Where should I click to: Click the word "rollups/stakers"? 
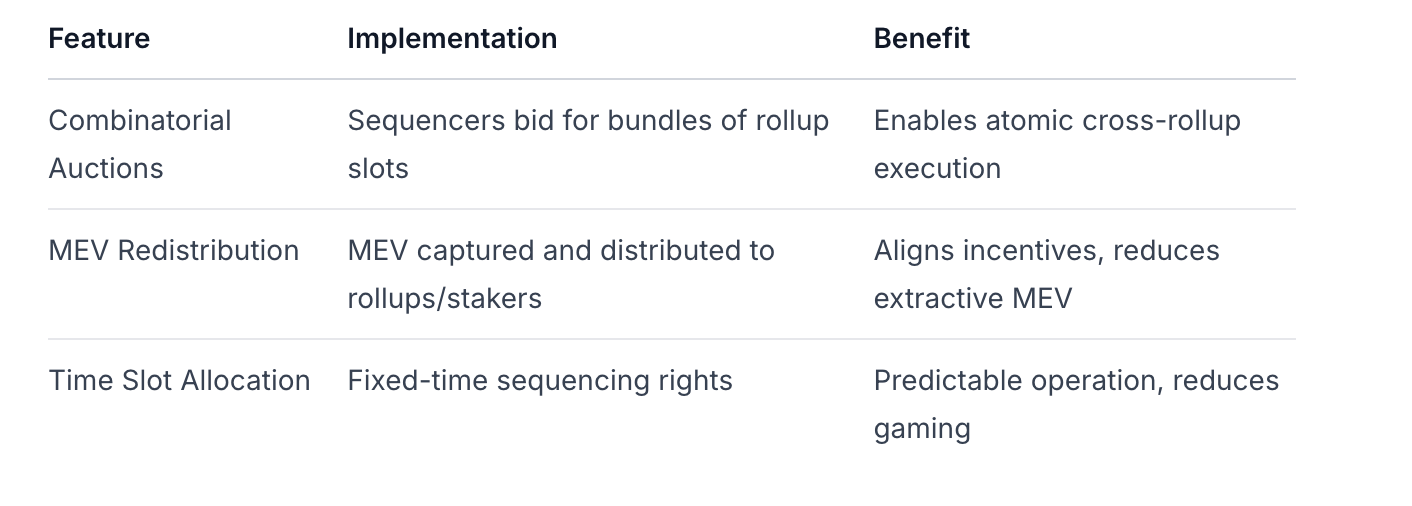click(445, 298)
